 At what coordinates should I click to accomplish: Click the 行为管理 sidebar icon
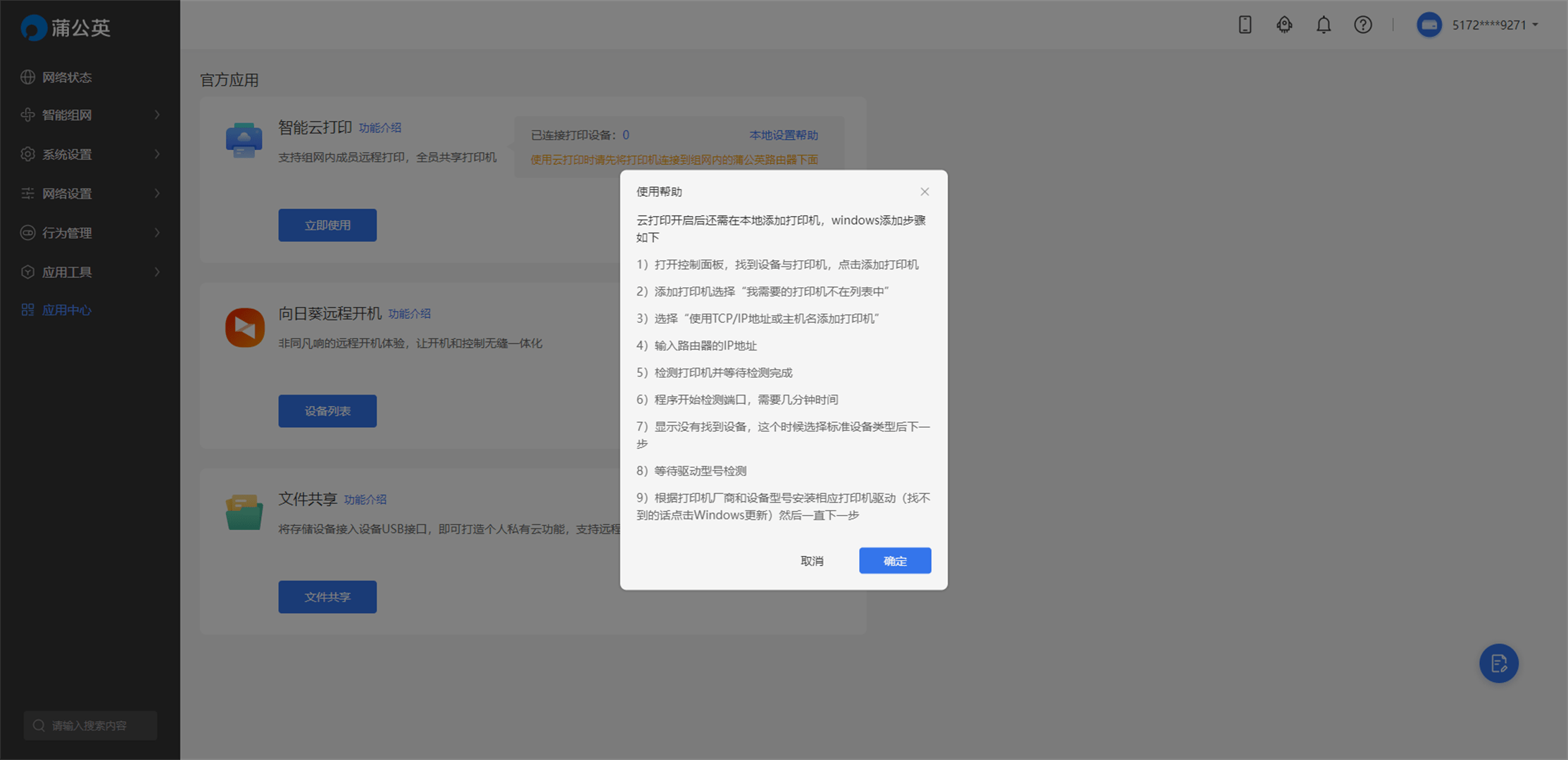pos(27,233)
